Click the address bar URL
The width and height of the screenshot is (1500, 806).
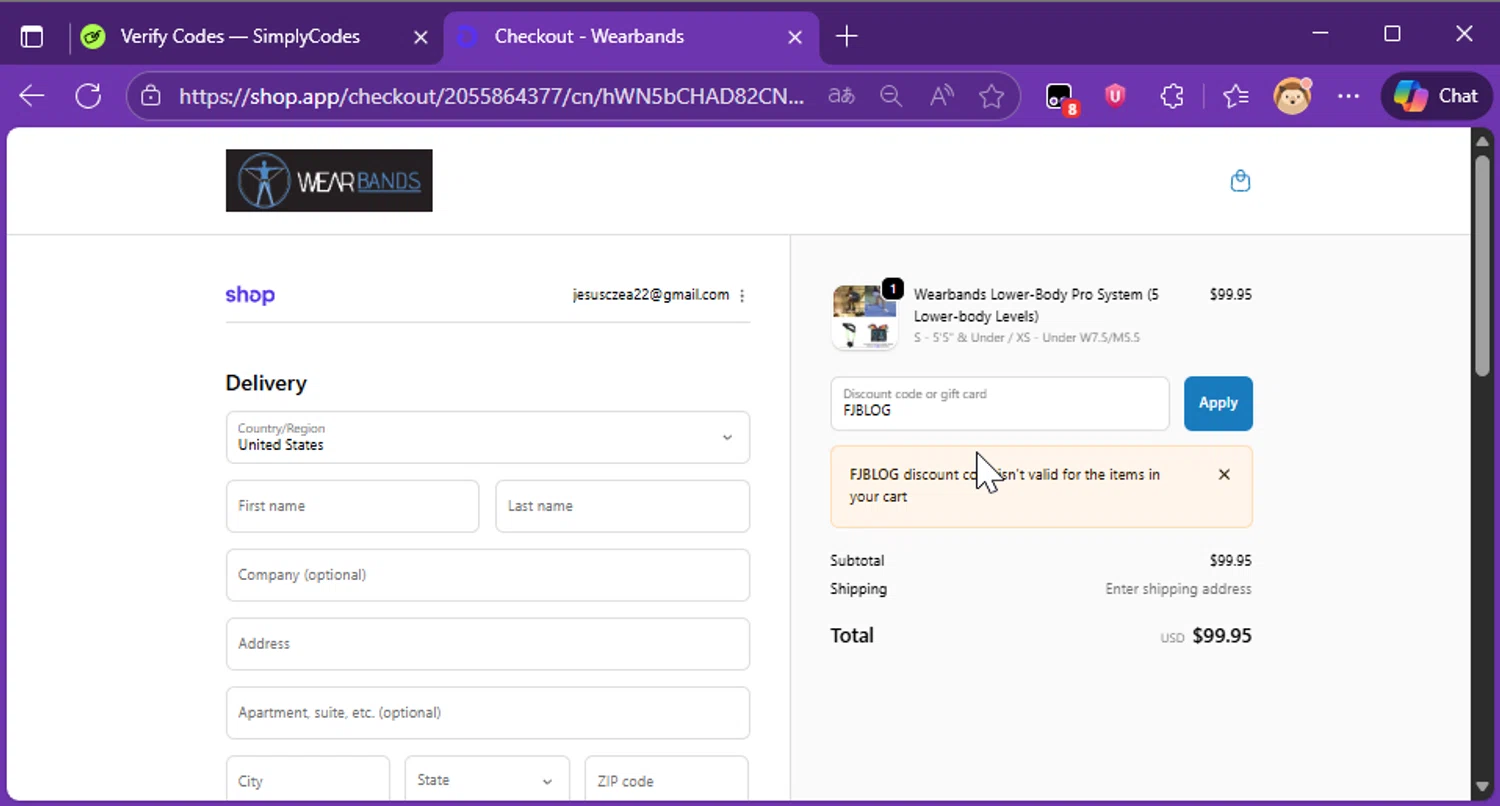click(491, 96)
